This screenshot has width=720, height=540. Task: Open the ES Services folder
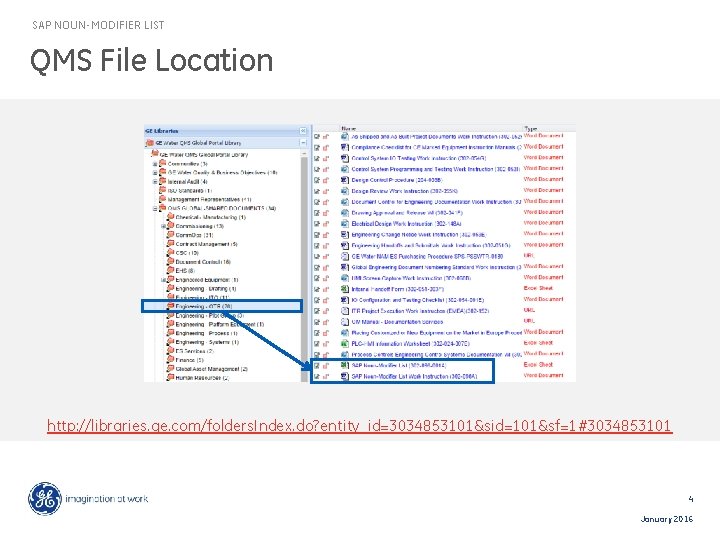[195, 351]
